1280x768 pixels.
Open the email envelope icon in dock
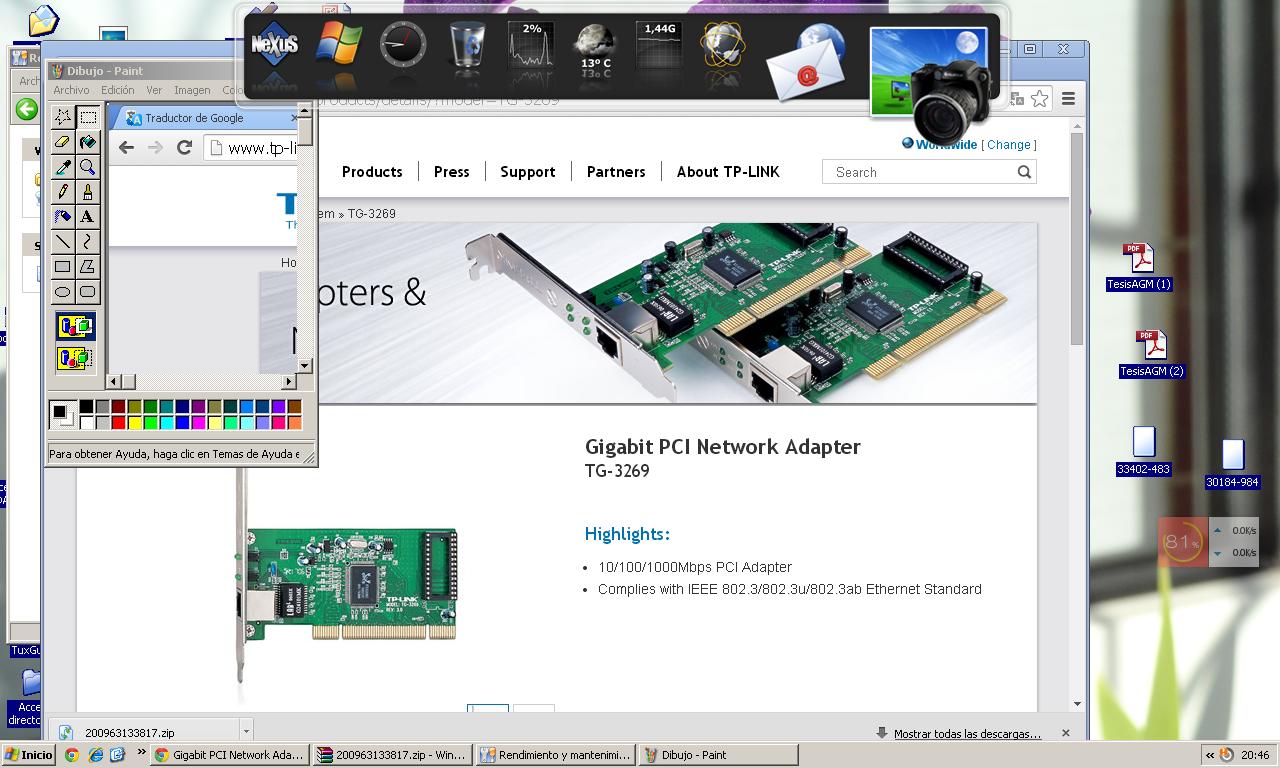click(807, 62)
